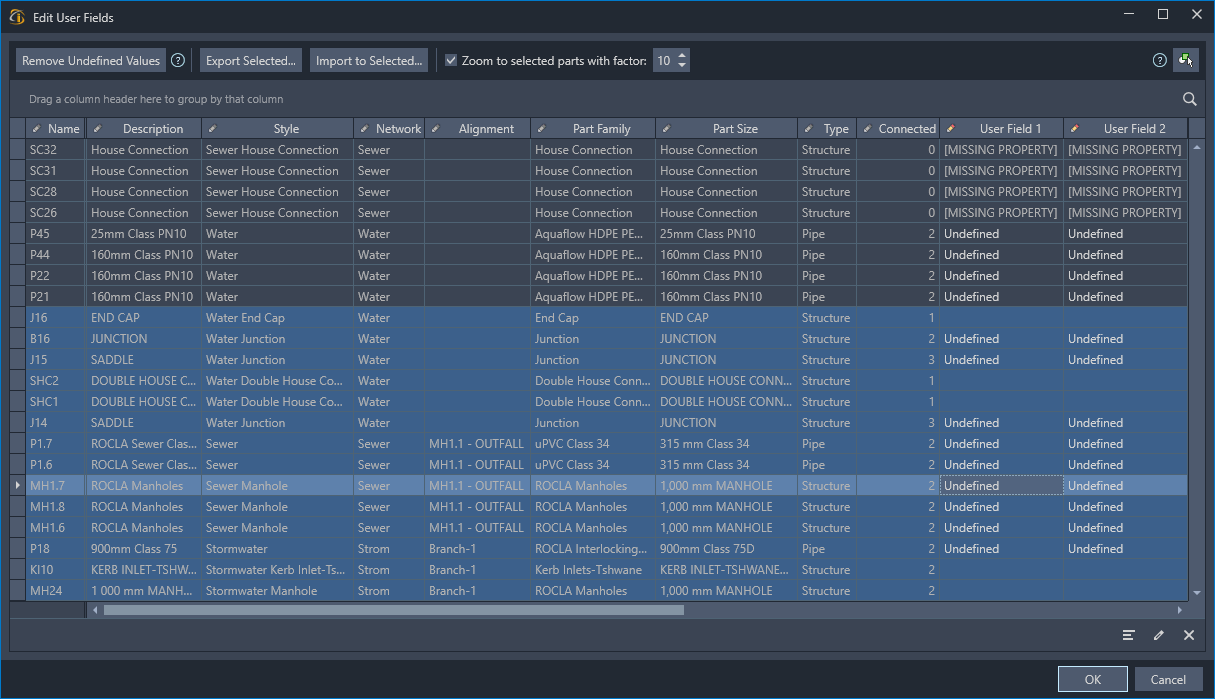The height and width of the screenshot is (699, 1215).
Task: Increase the zoom factor with up arrow
Action: (682, 56)
